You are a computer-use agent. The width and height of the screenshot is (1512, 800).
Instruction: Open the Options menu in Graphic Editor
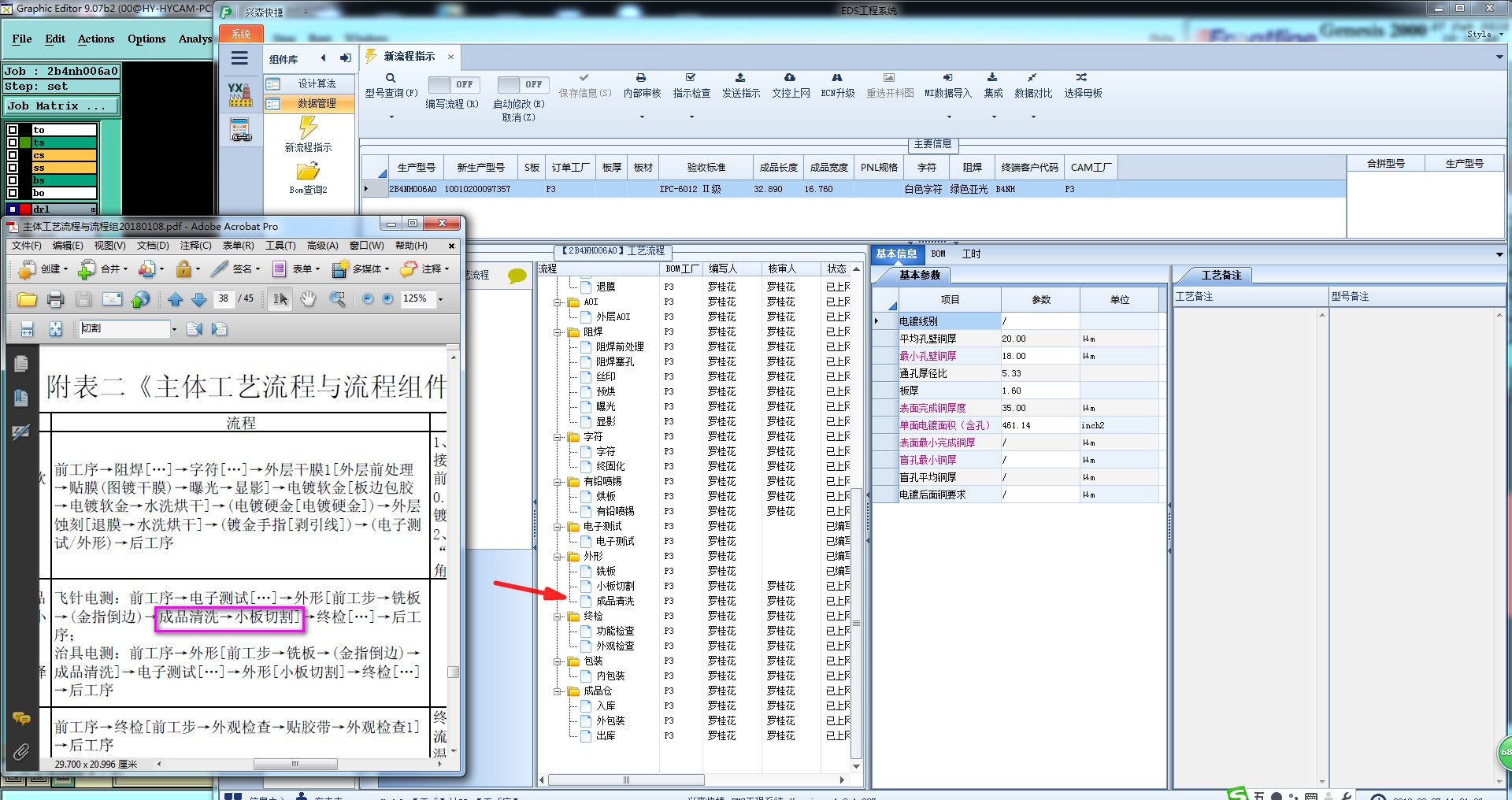coord(146,39)
